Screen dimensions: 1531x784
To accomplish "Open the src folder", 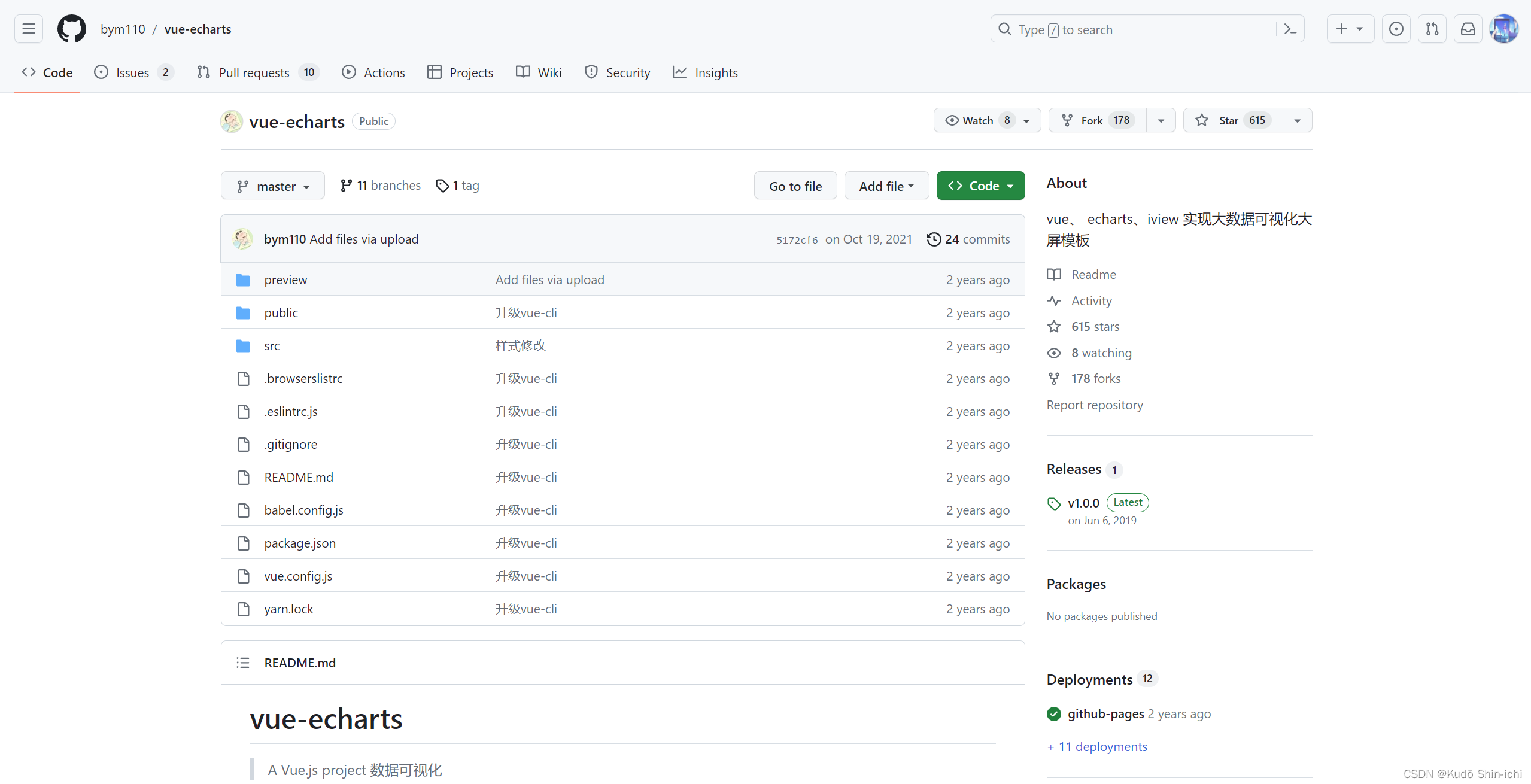I will click(x=272, y=345).
